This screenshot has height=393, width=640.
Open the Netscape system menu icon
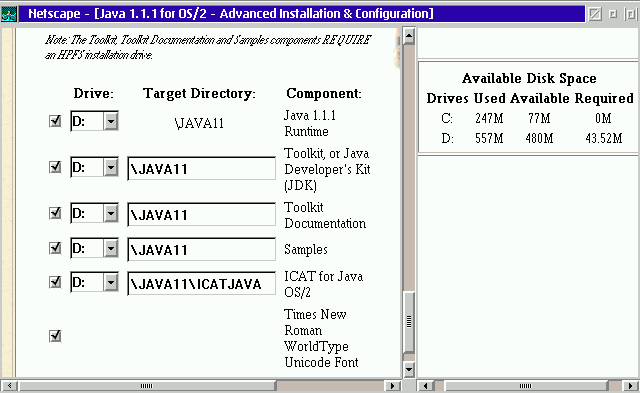point(9,14)
